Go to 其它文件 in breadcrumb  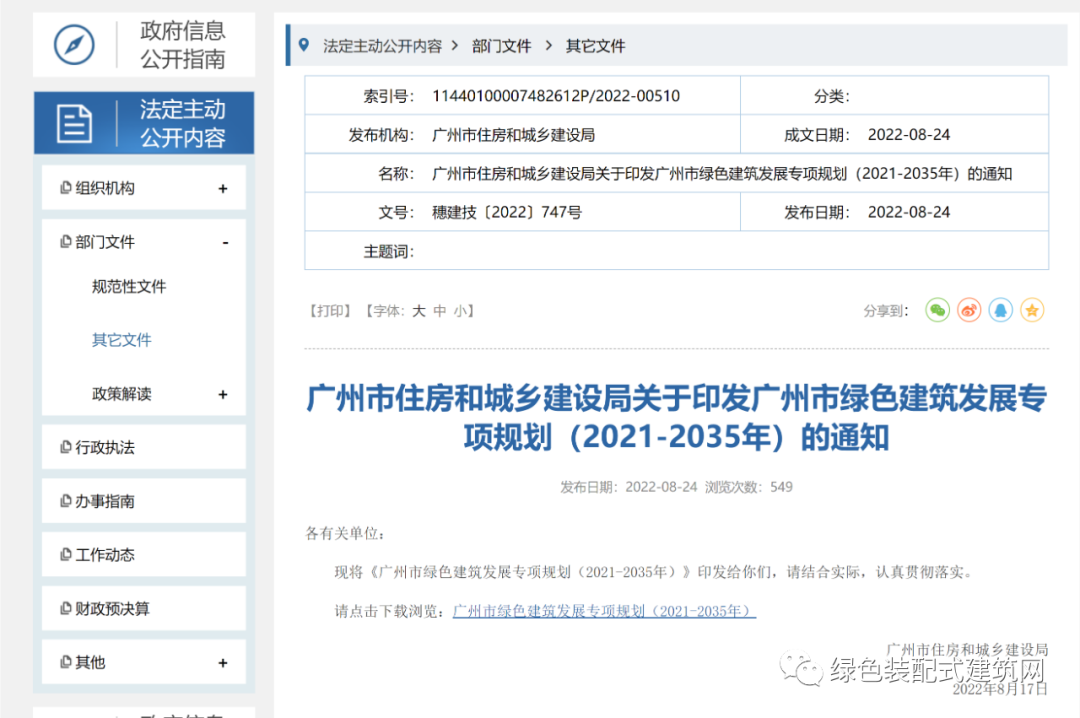pos(595,46)
